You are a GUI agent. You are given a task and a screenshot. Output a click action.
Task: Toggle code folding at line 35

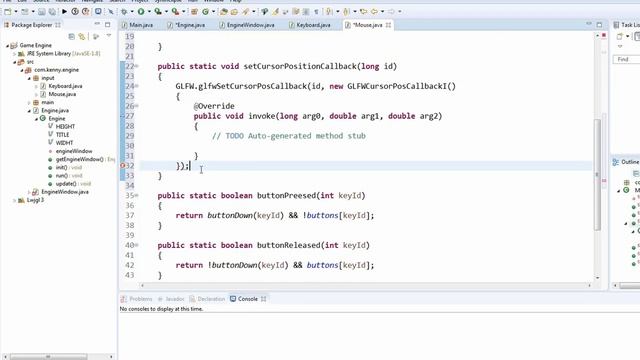[137, 195]
